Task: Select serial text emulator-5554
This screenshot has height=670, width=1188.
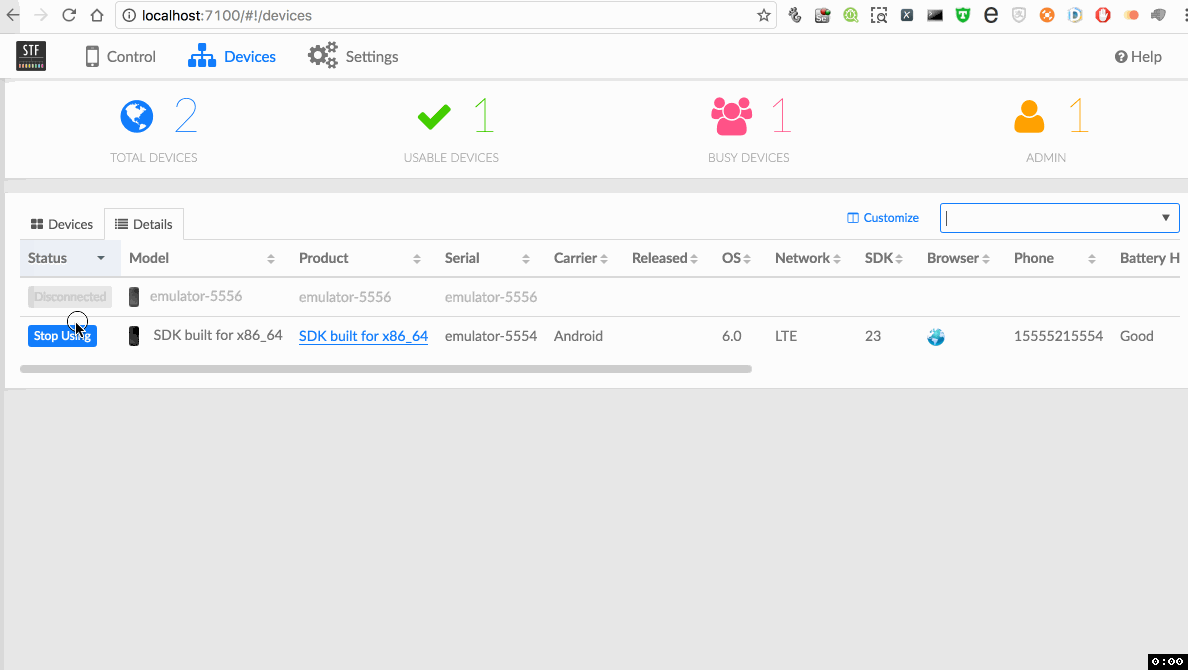Action: pyautogui.click(x=491, y=336)
